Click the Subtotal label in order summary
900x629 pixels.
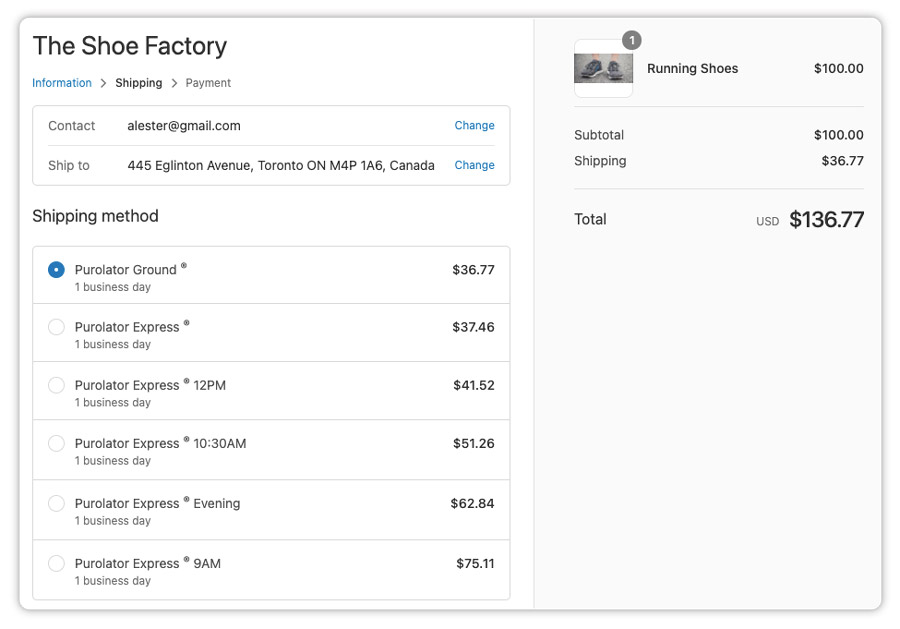click(x=600, y=135)
